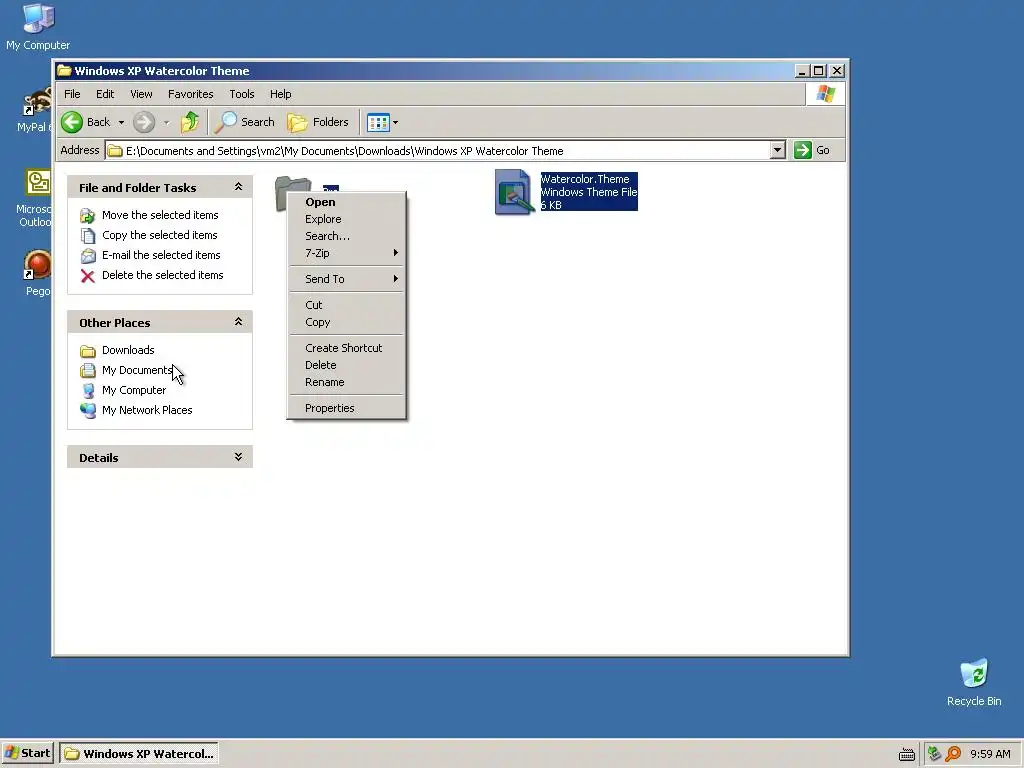Click the 9:59 AM clock
The height and width of the screenshot is (768, 1024).
[990, 754]
